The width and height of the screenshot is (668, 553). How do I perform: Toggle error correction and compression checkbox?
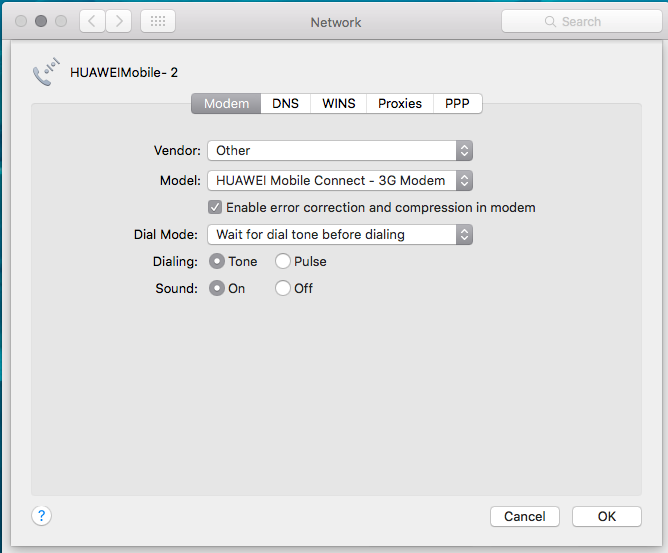(x=215, y=207)
